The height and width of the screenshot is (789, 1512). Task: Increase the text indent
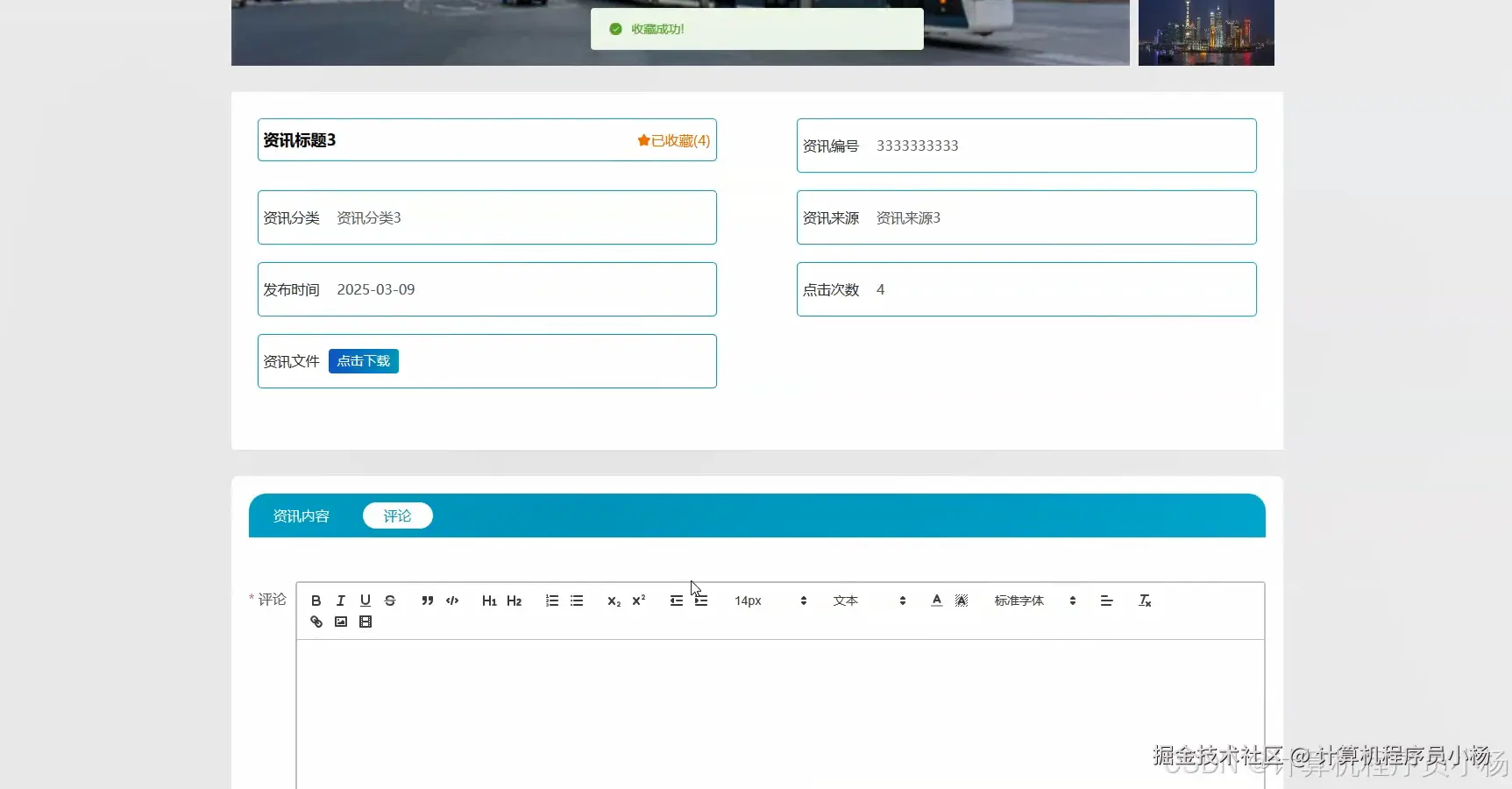pos(701,601)
